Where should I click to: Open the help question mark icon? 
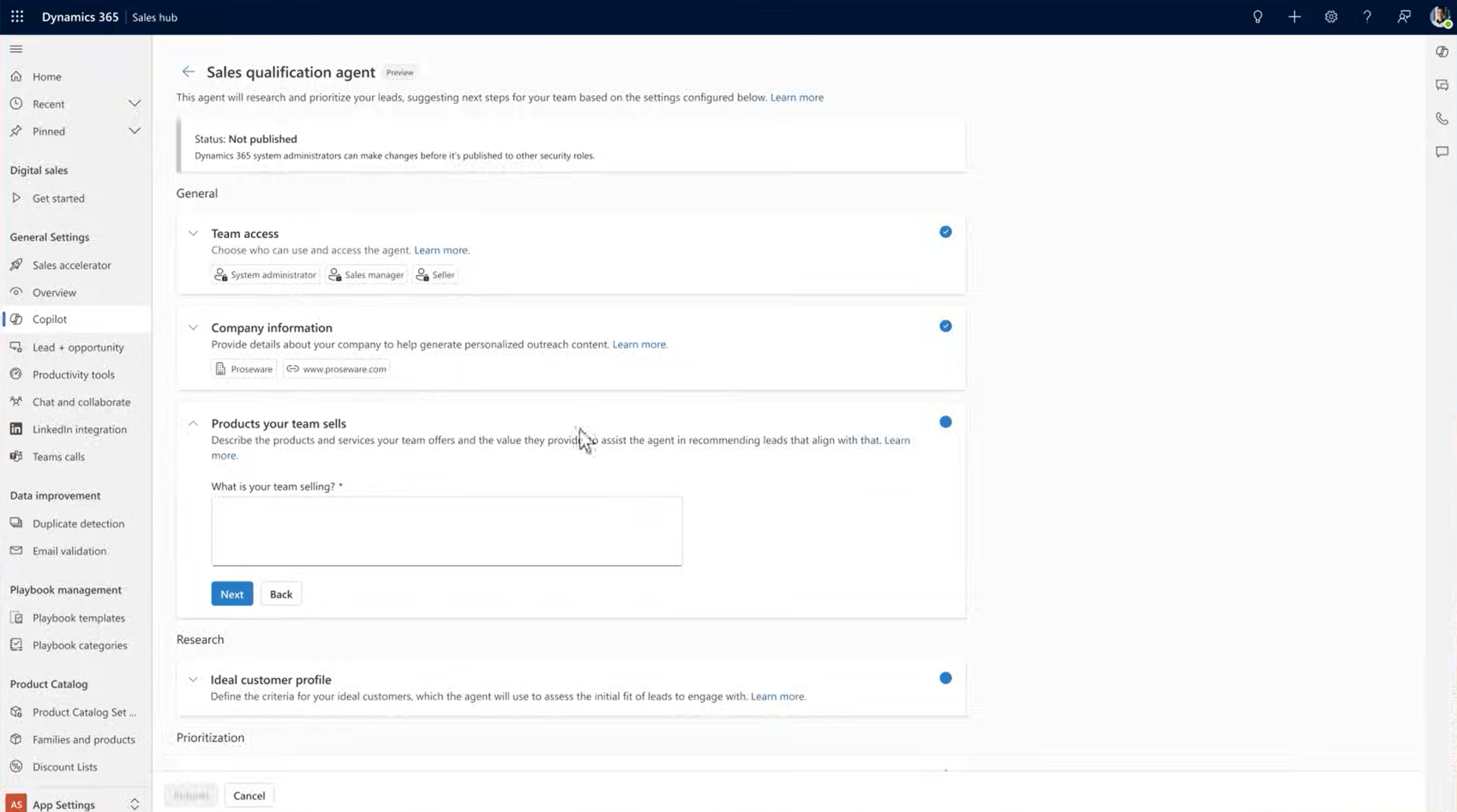point(1367,17)
